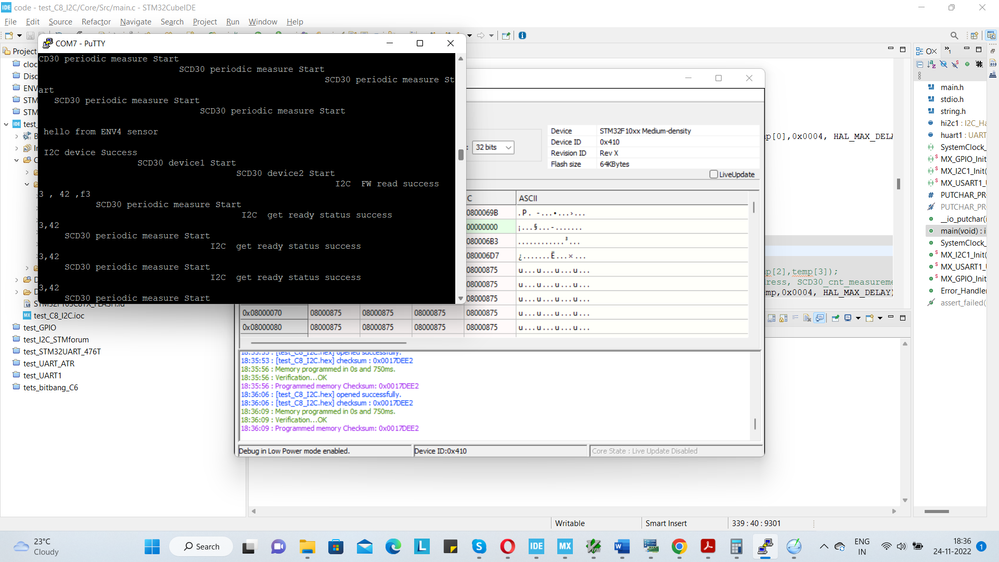Open Calculator from the taskbar
The image size is (999, 562).
[x=737, y=547]
